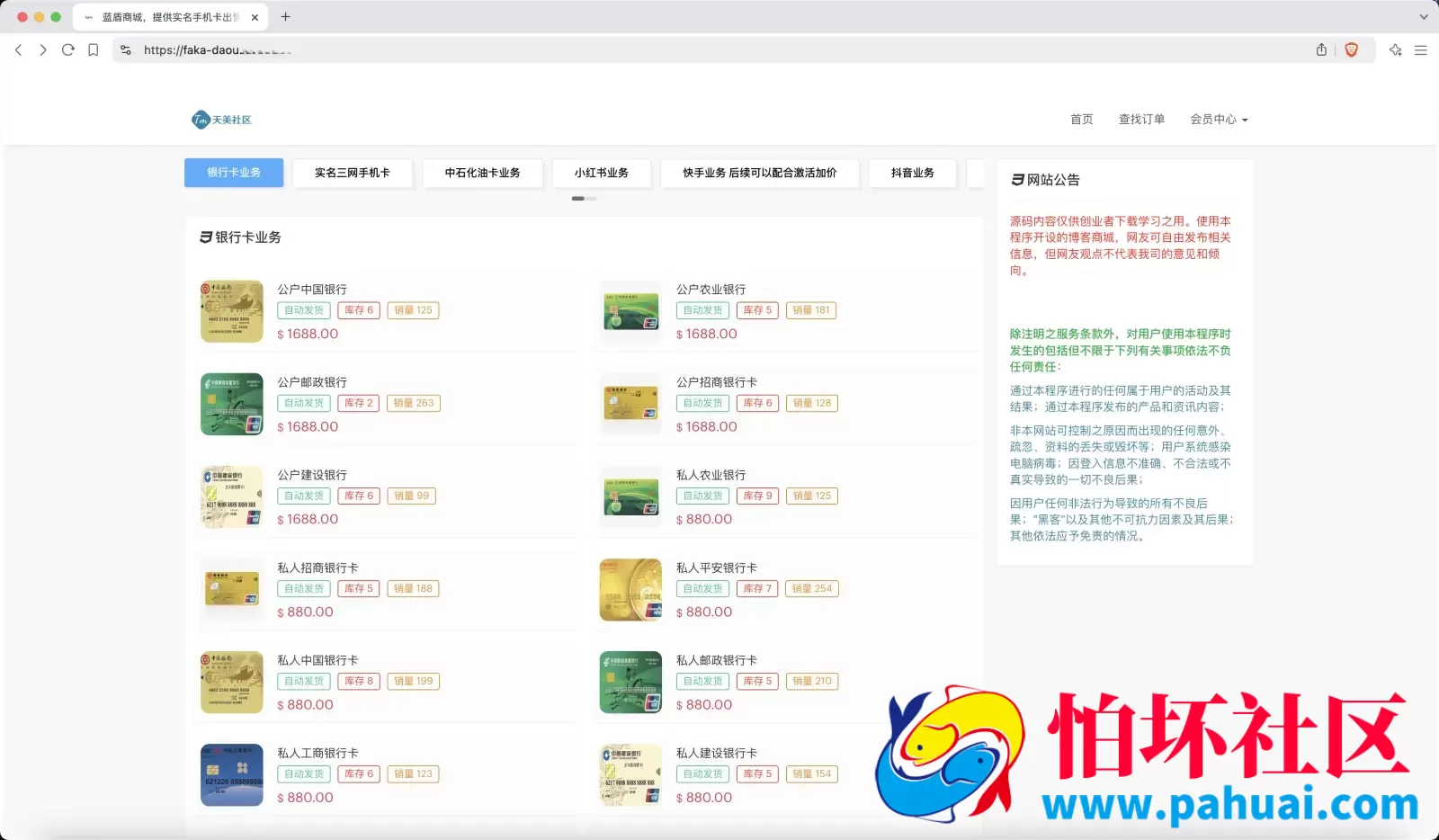Viewport: 1439px width, 840px height.
Task: Open 公户农业银行 card thumbnail
Action: point(630,311)
